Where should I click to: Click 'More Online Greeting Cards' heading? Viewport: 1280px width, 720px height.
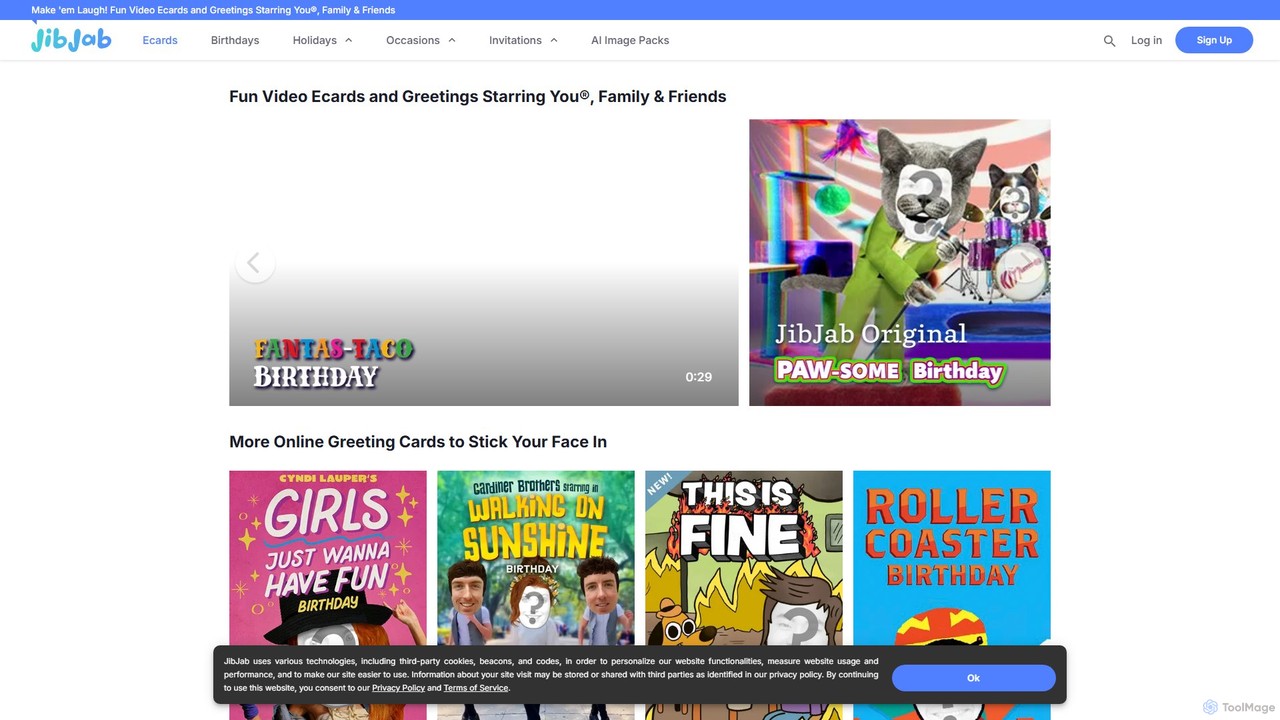tap(418, 442)
